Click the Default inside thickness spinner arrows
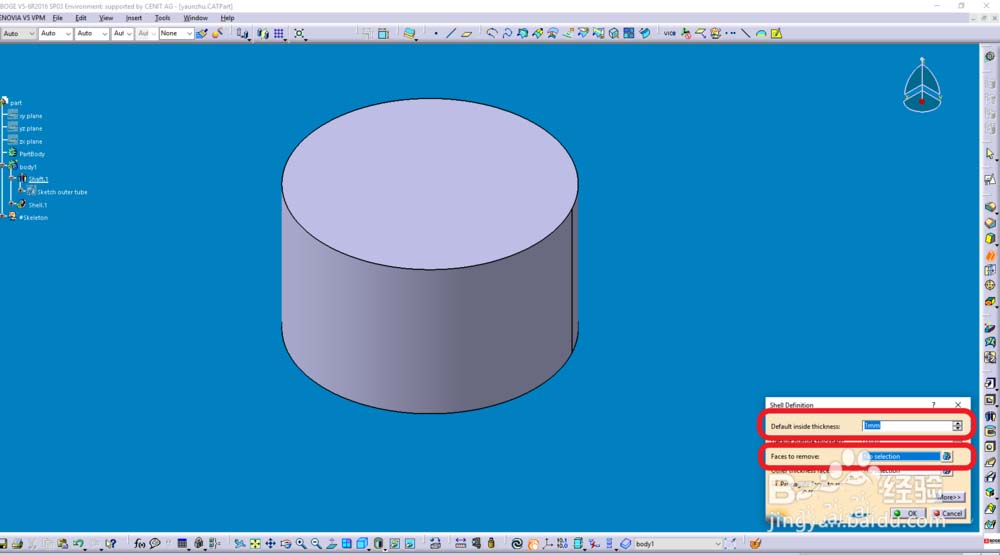The height and width of the screenshot is (555, 1000). [x=957, y=426]
